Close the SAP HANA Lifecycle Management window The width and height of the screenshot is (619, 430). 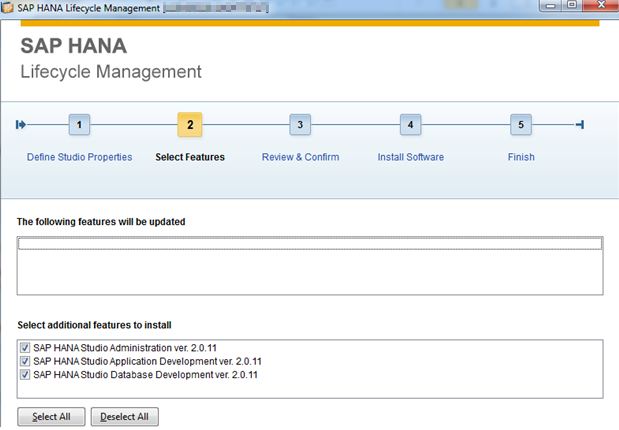tap(601, 6)
